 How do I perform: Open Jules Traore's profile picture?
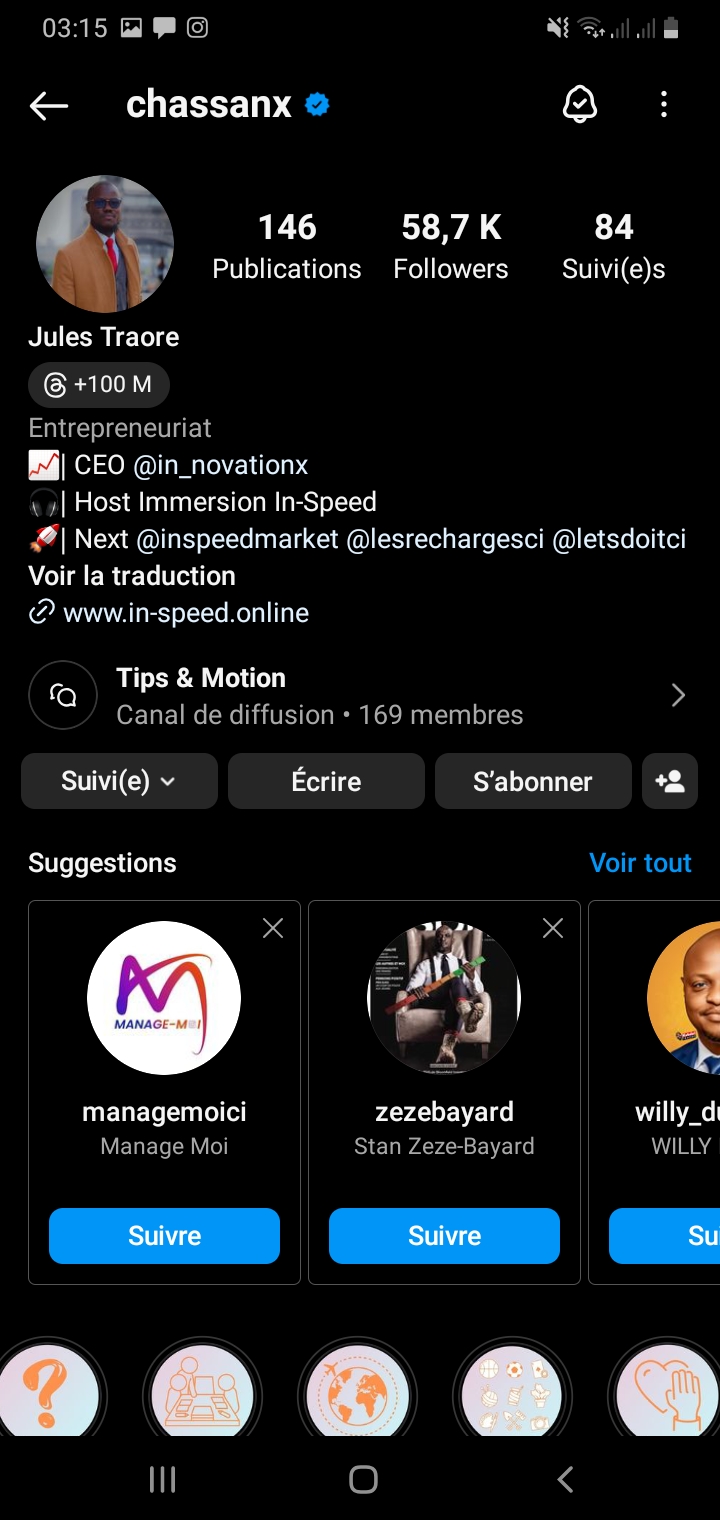(105, 244)
